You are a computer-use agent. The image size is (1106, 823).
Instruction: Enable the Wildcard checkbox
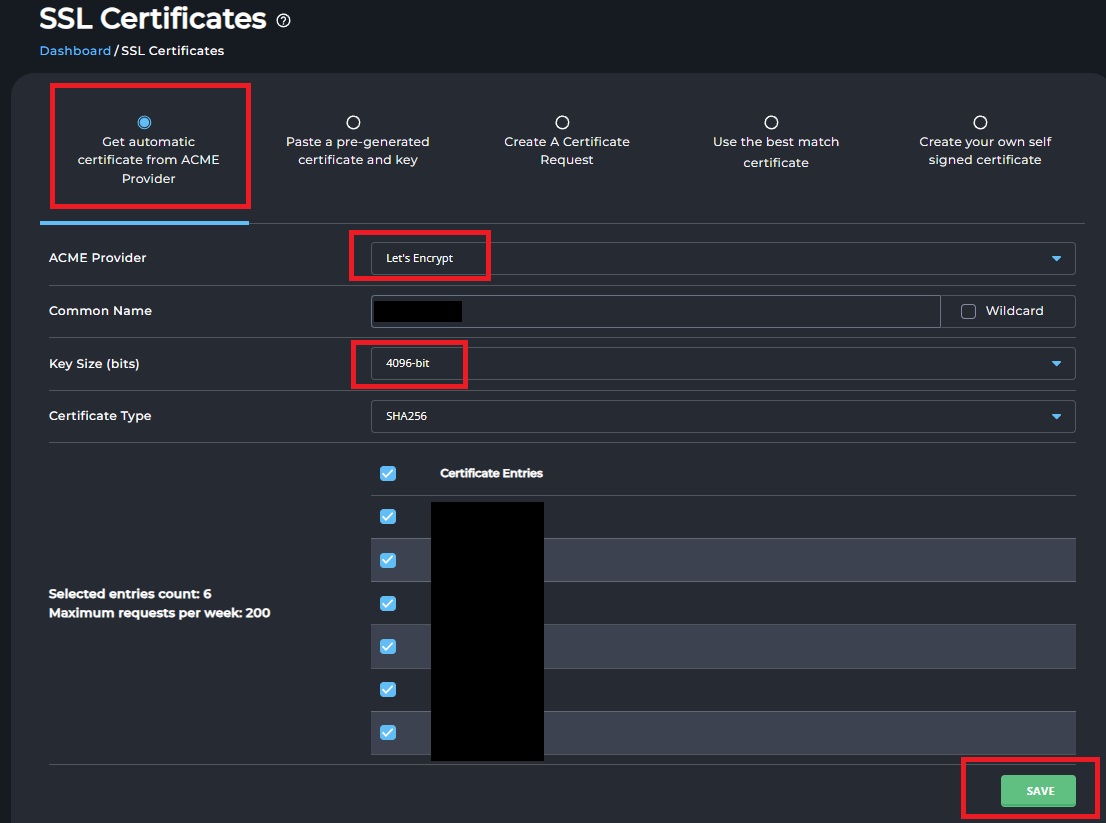click(968, 311)
